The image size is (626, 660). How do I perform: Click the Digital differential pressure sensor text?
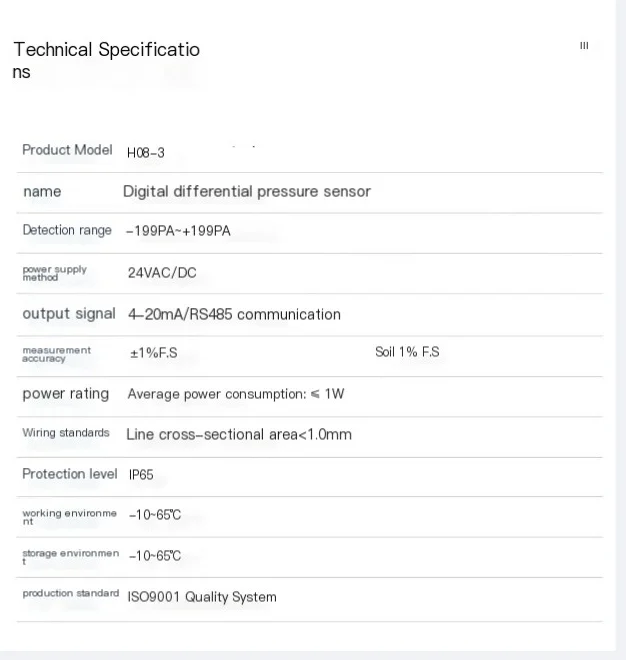pos(246,191)
